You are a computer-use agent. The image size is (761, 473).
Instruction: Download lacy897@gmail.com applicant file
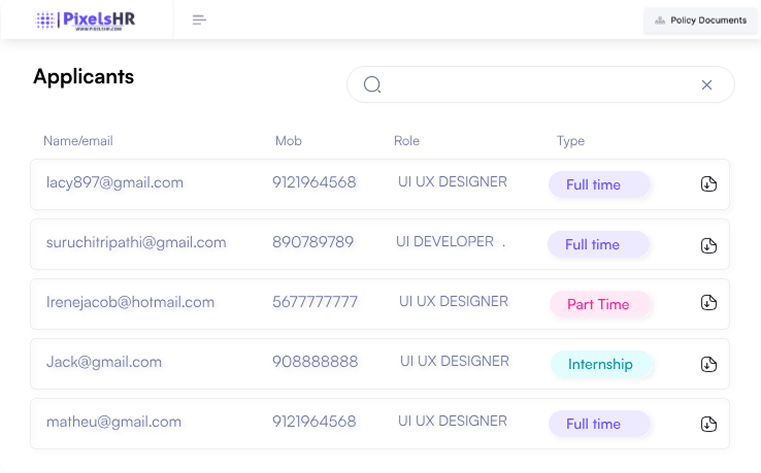pyautogui.click(x=708, y=184)
